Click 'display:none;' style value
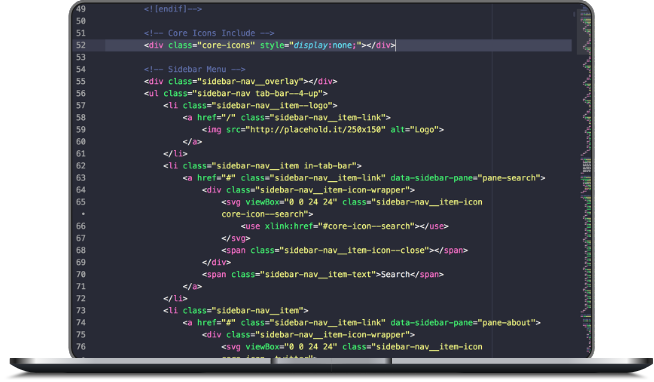 pos(325,45)
